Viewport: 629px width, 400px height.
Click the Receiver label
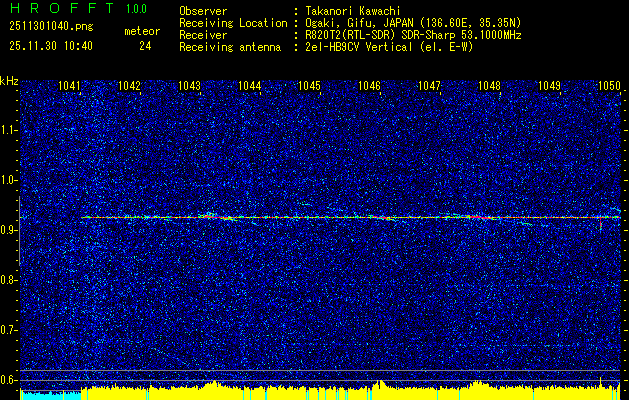[203, 35]
